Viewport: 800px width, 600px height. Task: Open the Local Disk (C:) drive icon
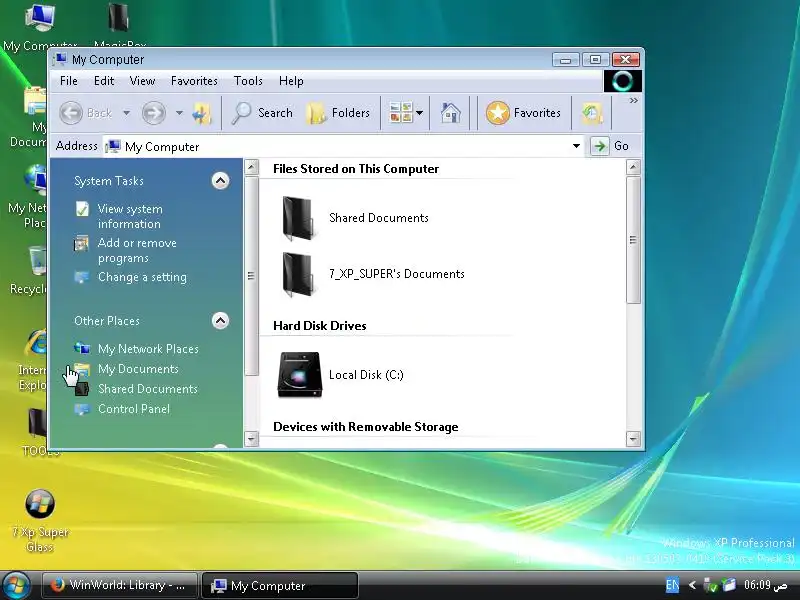(299, 374)
